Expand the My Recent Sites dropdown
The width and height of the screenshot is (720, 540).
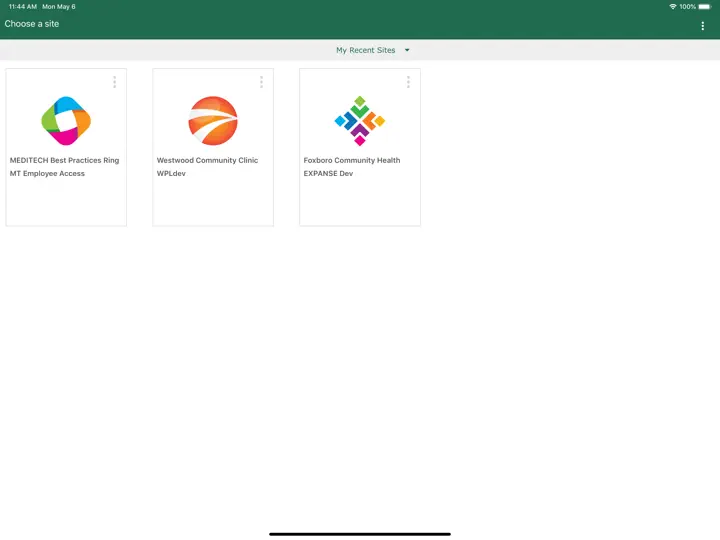pos(372,50)
